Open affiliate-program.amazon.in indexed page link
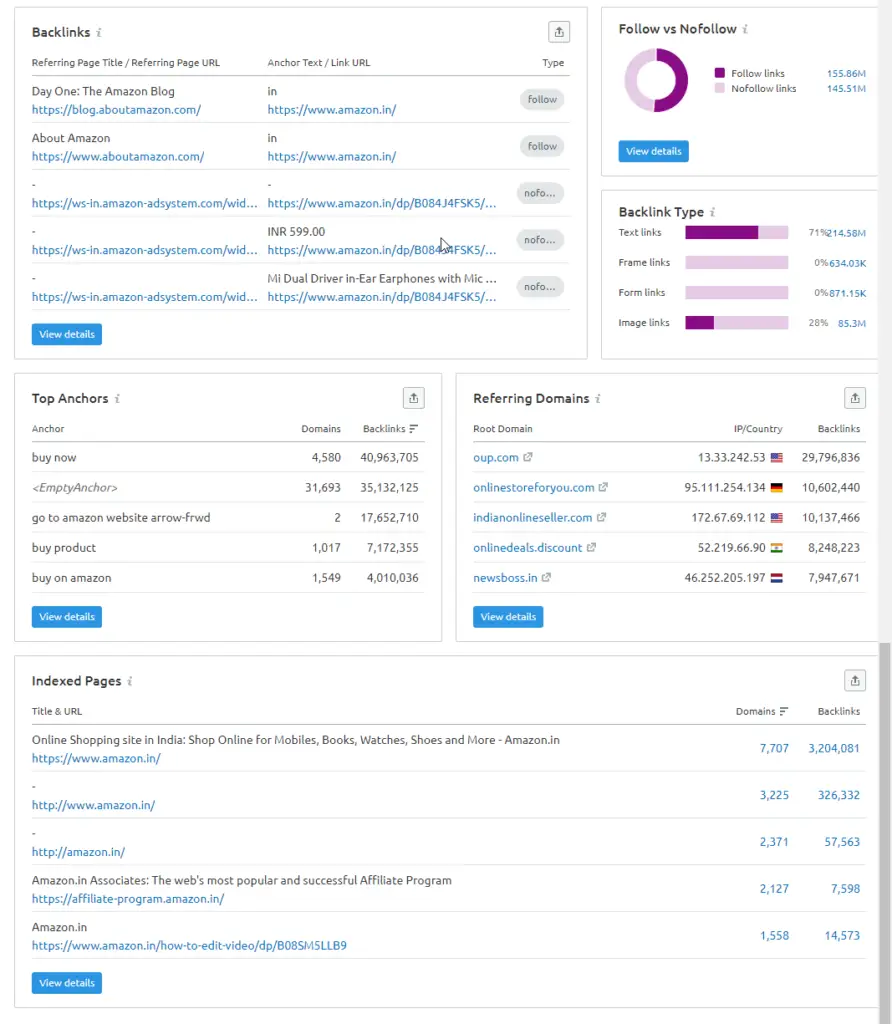 [128, 899]
